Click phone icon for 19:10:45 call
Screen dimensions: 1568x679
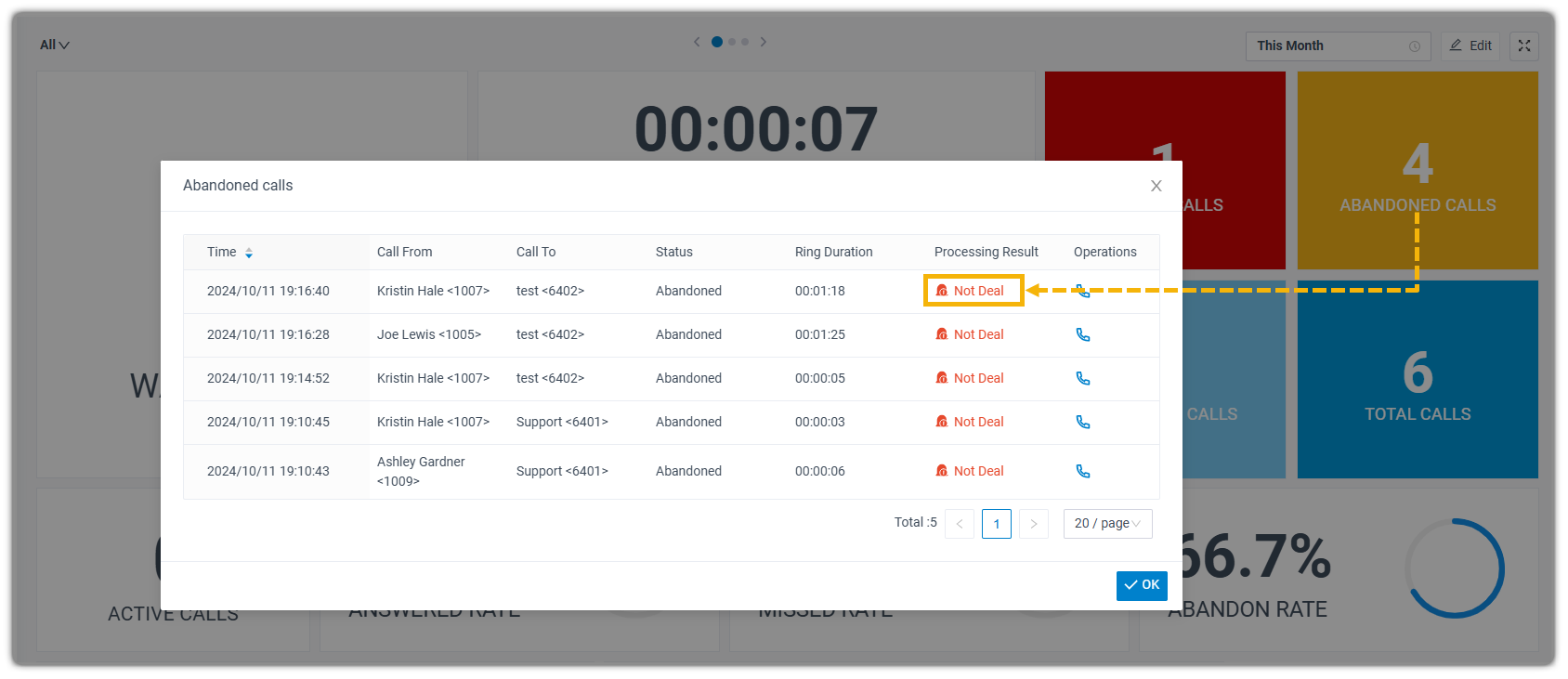(1082, 422)
